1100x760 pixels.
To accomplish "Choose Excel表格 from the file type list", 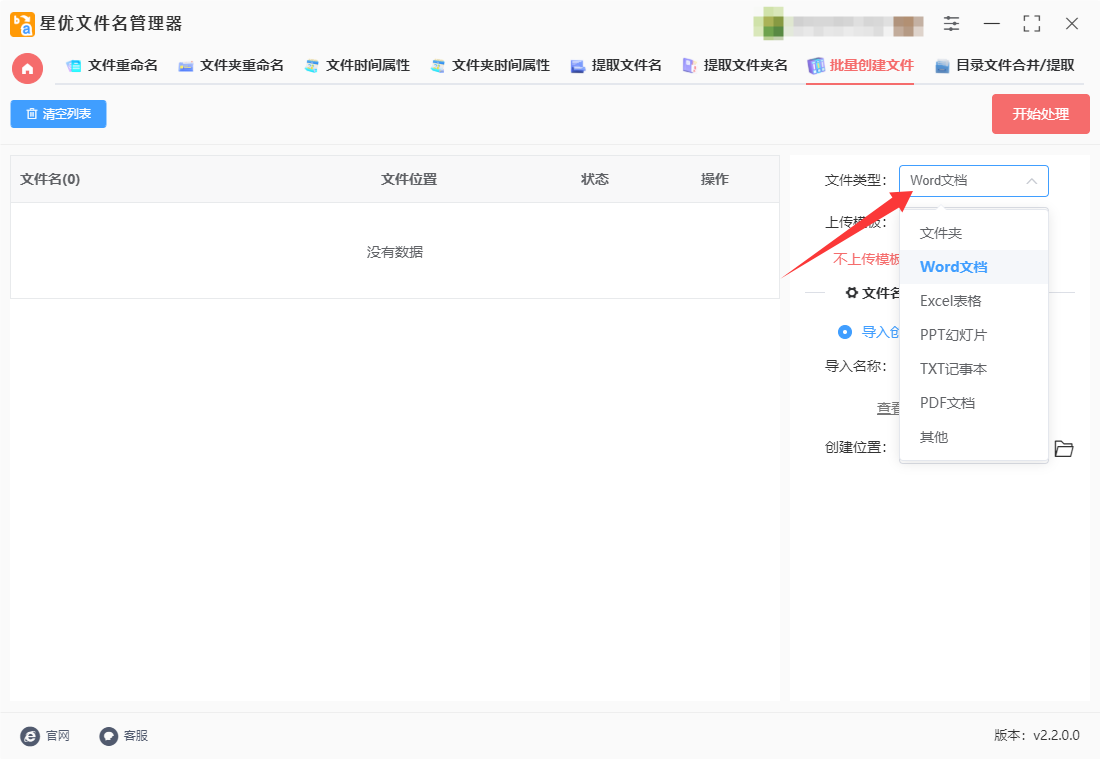I will point(974,301).
